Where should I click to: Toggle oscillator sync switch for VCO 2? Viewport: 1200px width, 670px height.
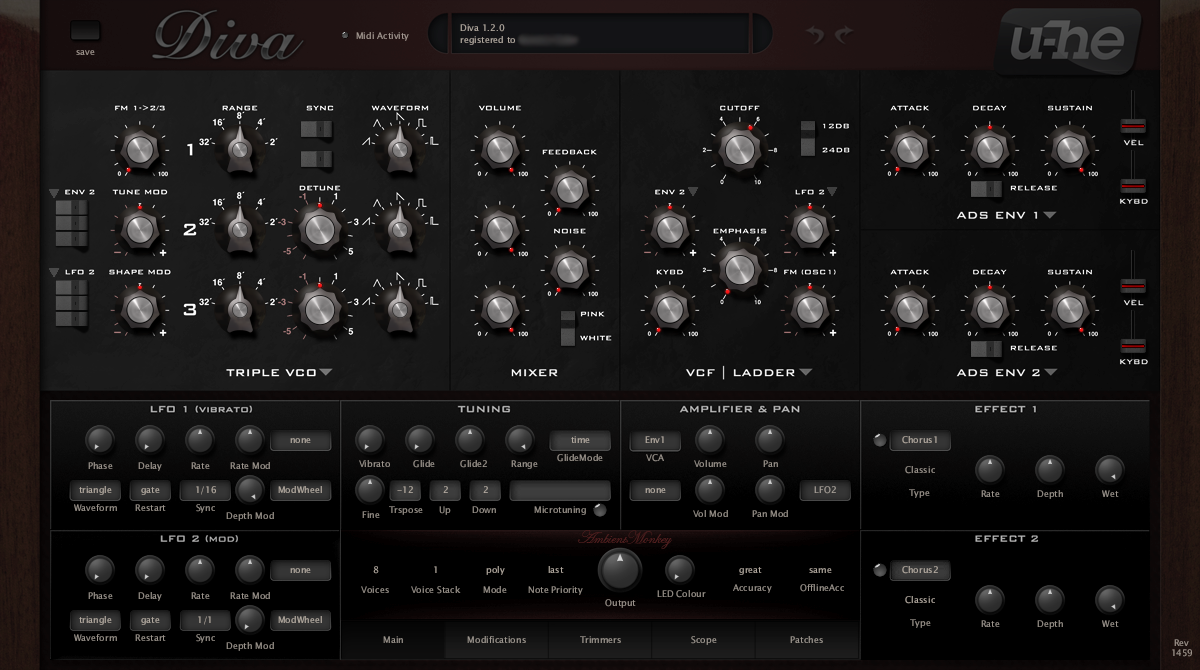[x=316, y=130]
